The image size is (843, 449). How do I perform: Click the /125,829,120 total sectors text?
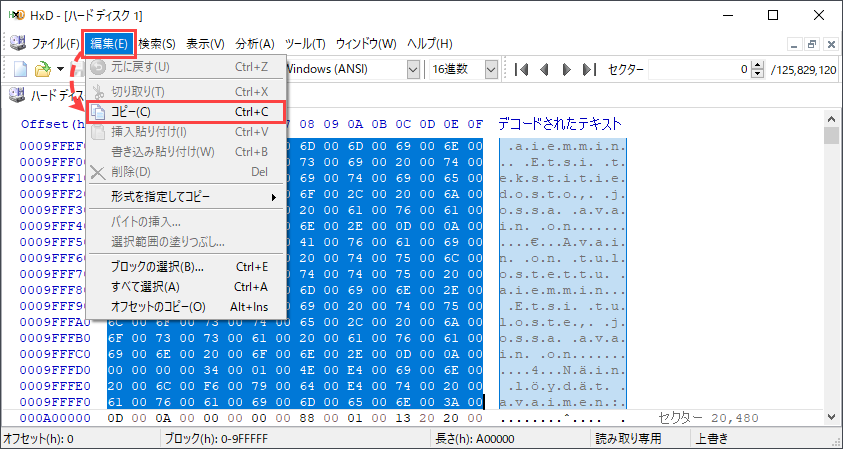click(803, 69)
